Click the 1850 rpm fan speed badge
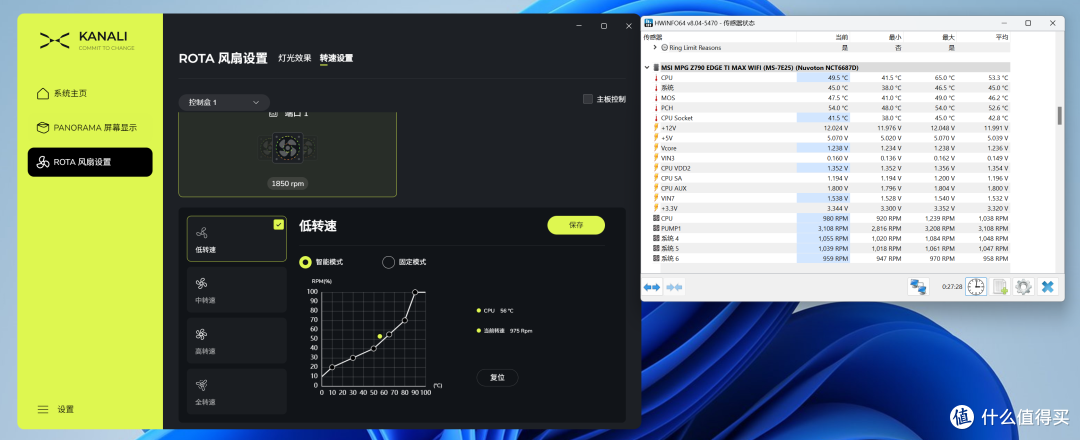The height and width of the screenshot is (440, 1080). [x=288, y=184]
